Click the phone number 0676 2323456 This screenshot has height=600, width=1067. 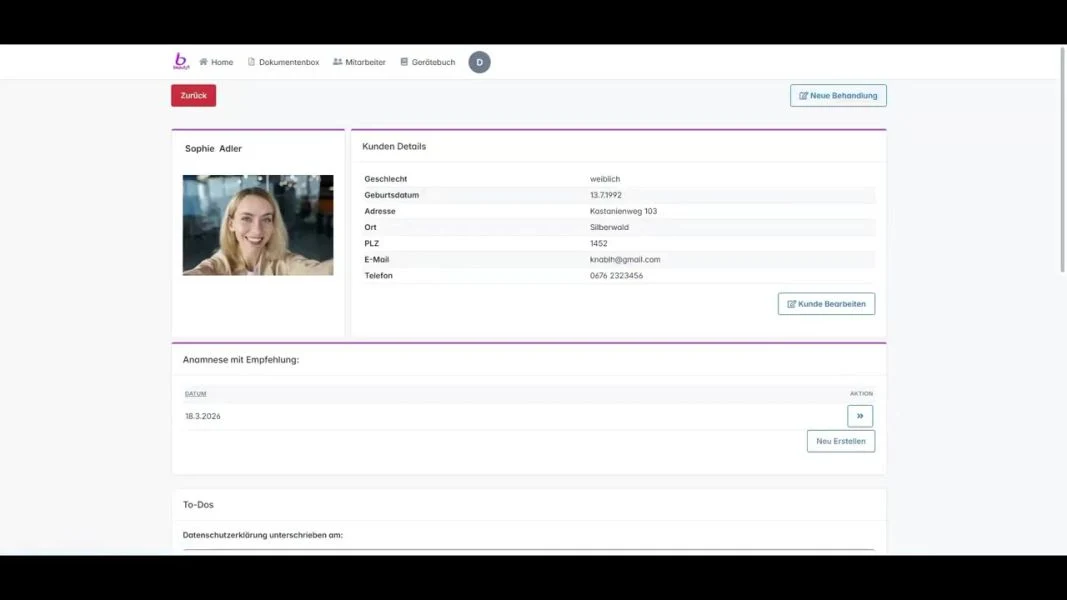[616, 276]
